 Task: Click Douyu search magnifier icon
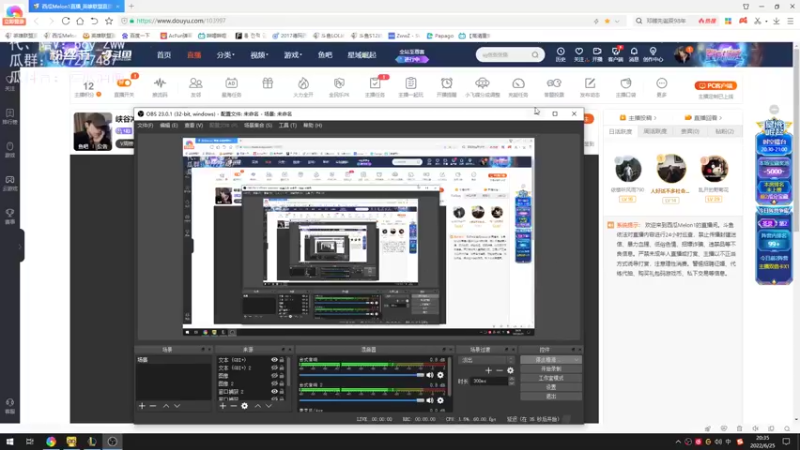535,55
